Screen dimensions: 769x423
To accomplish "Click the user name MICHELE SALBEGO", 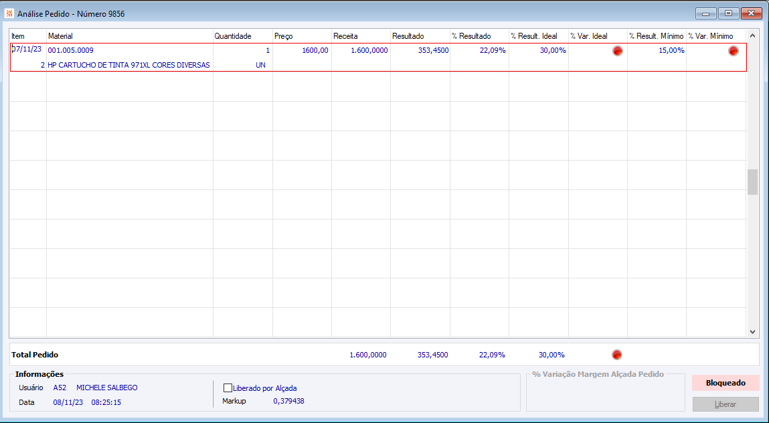I will (x=107, y=387).
